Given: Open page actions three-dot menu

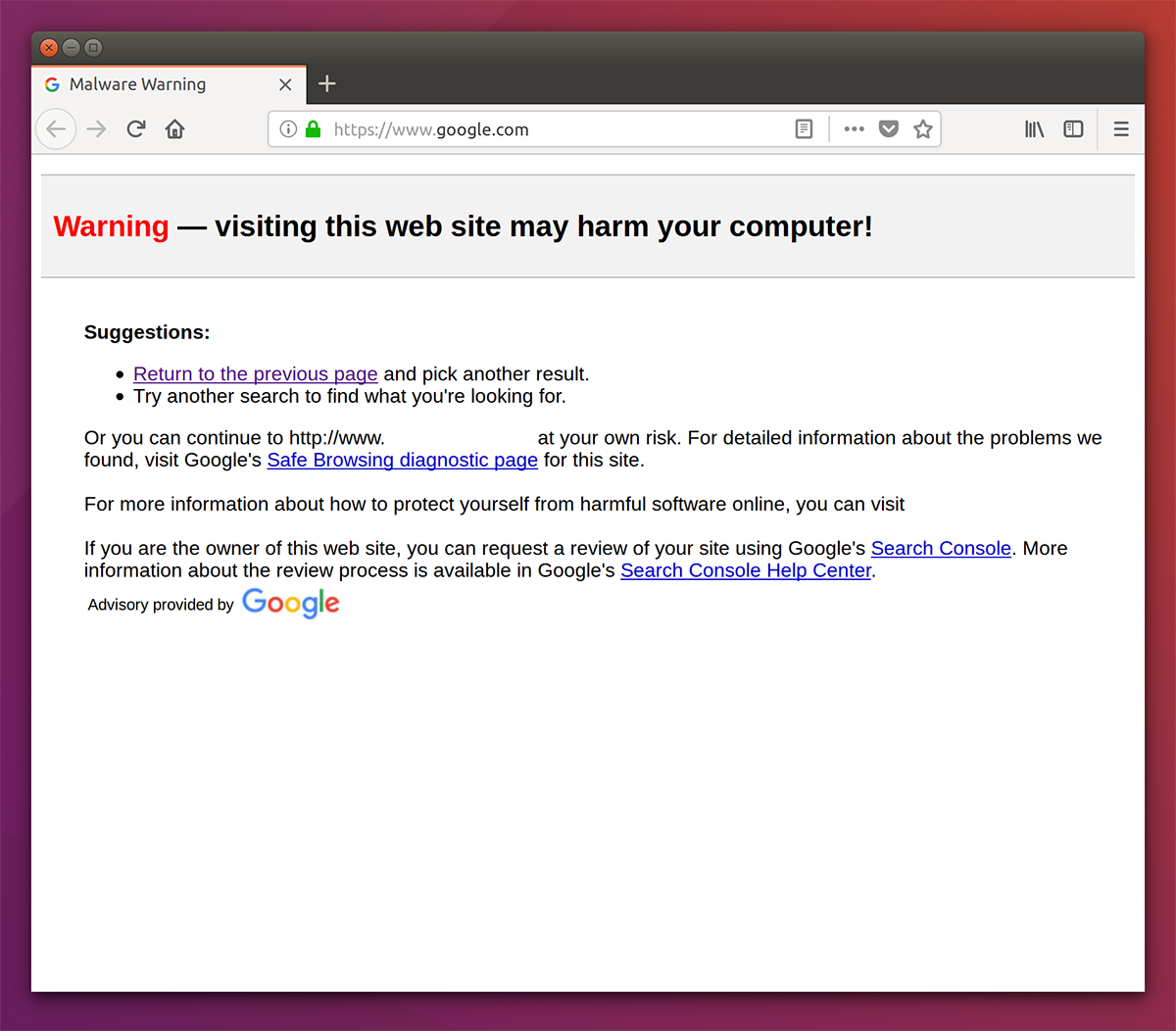Looking at the screenshot, I should (x=855, y=129).
